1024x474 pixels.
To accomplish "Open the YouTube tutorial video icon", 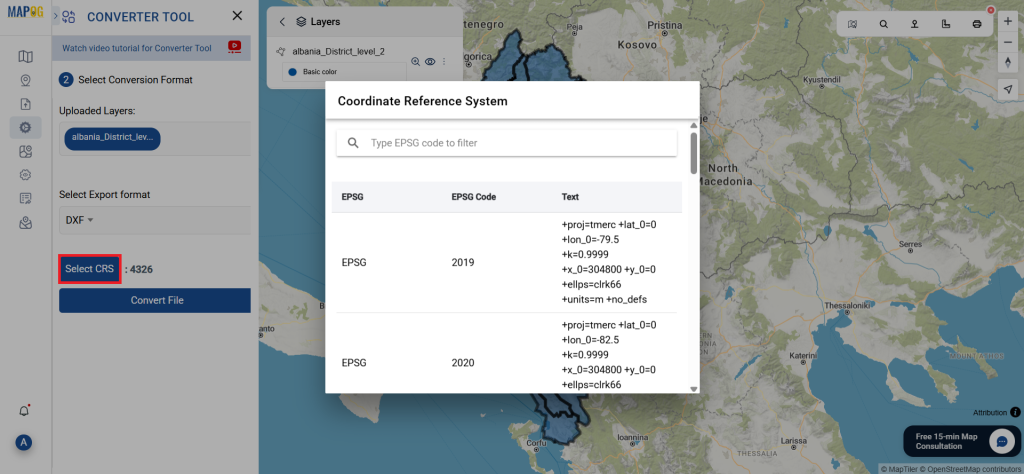I will tap(234, 47).
